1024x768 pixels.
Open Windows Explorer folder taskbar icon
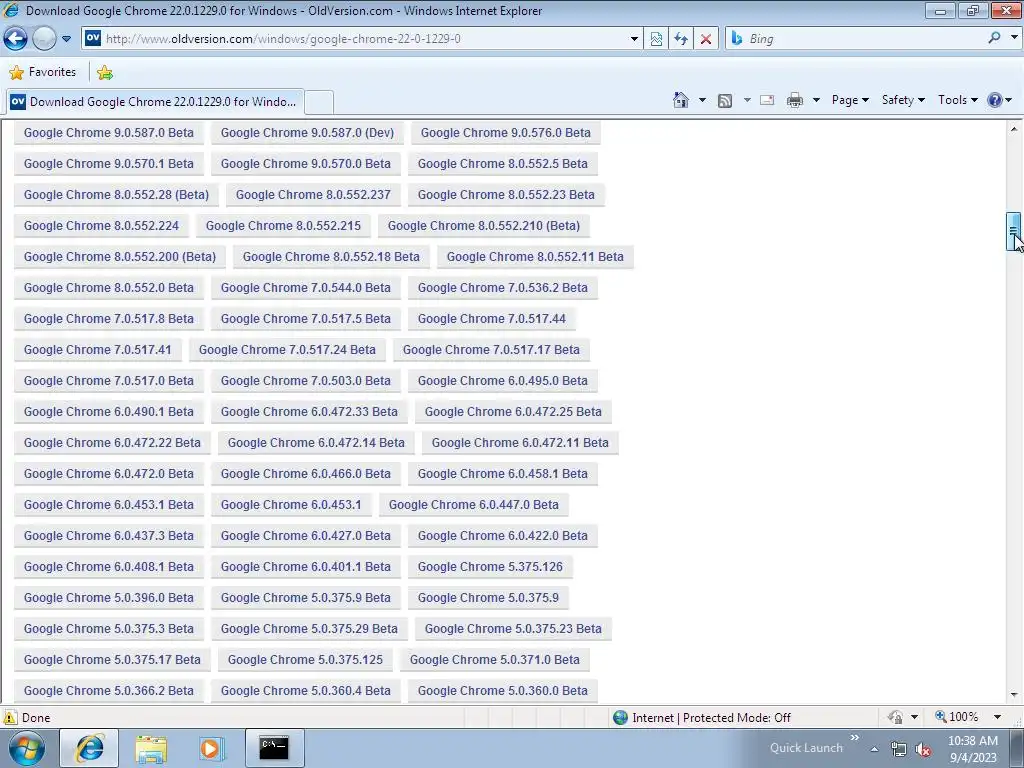click(151, 749)
